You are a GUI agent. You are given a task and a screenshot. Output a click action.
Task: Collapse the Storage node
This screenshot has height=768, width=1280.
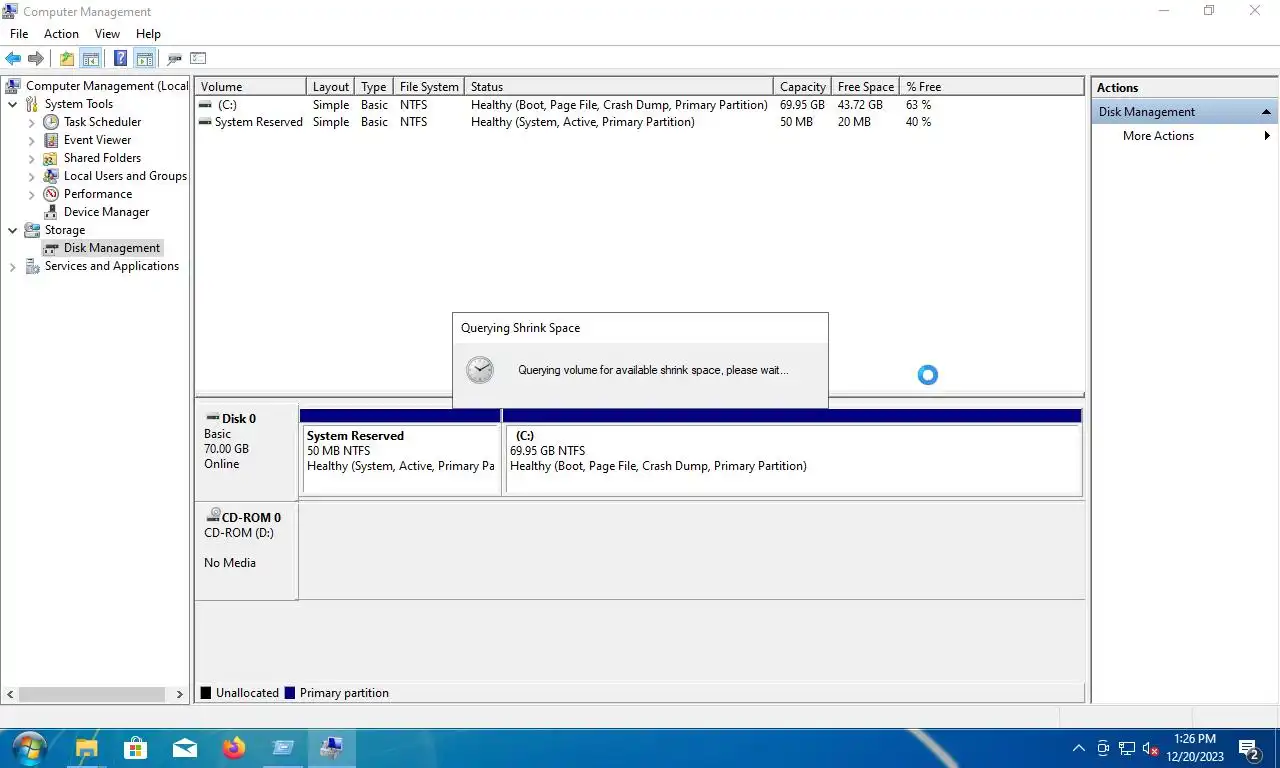click(x=12, y=230)
